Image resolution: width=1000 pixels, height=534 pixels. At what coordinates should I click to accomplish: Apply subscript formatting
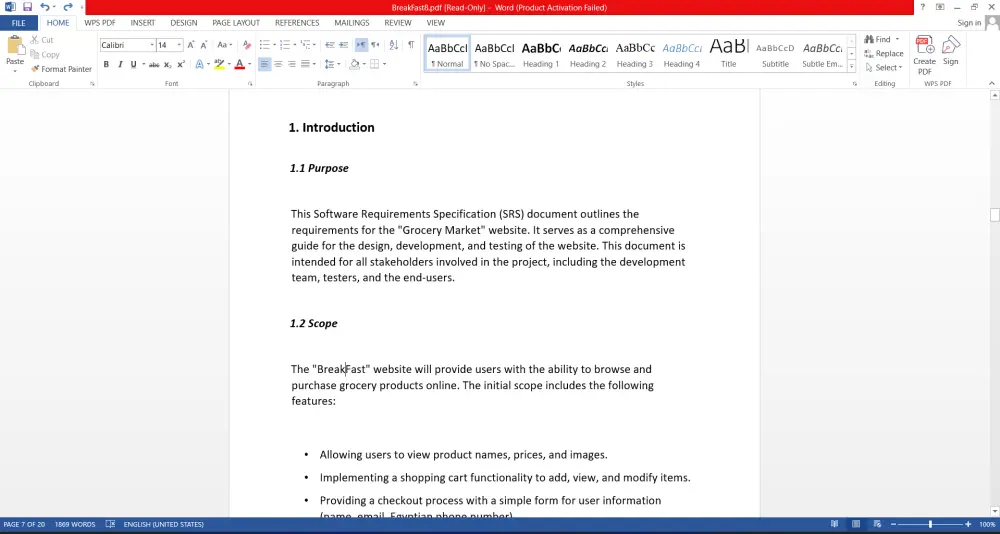point(168,64)
